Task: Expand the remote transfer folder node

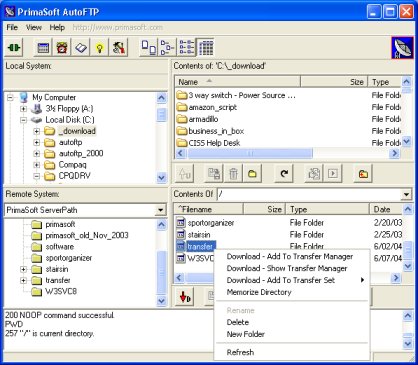Action: coord(23,280)
